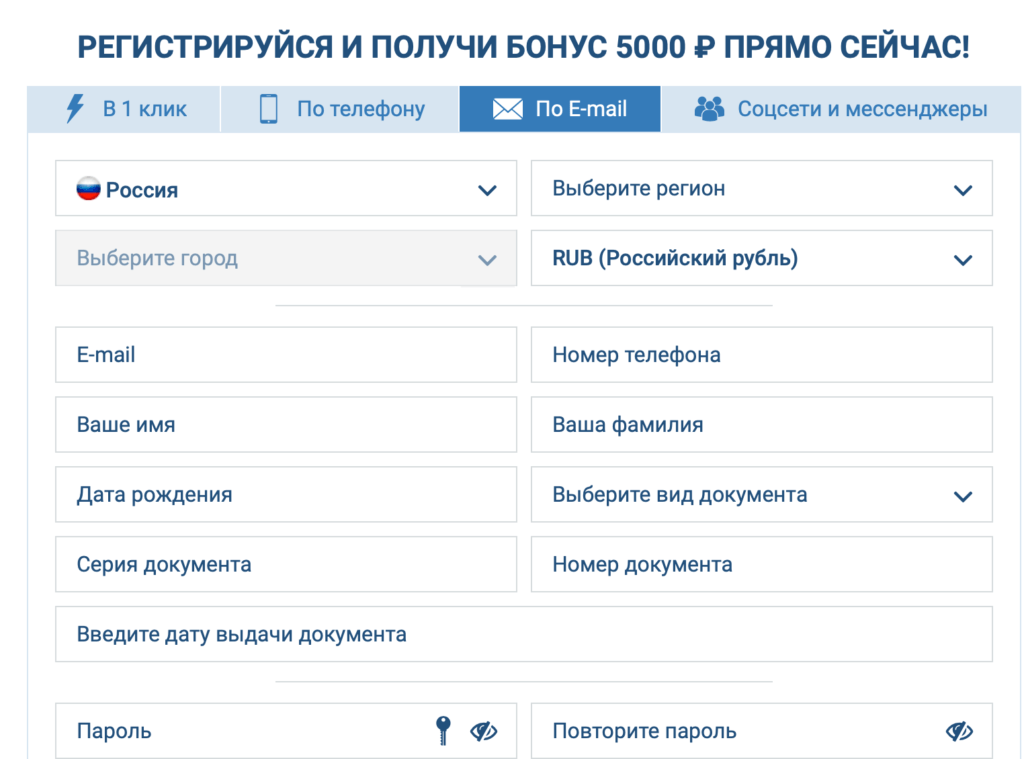Click the Номер телефона field

761,354
